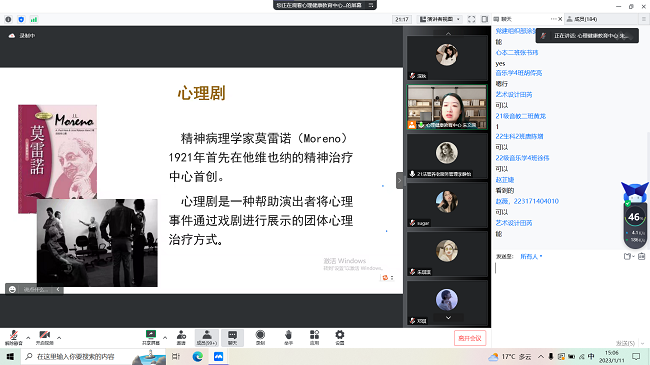Viewport: 650px width, 365px height.
Task: Select the chat tab header
Action: coord(503,19)
